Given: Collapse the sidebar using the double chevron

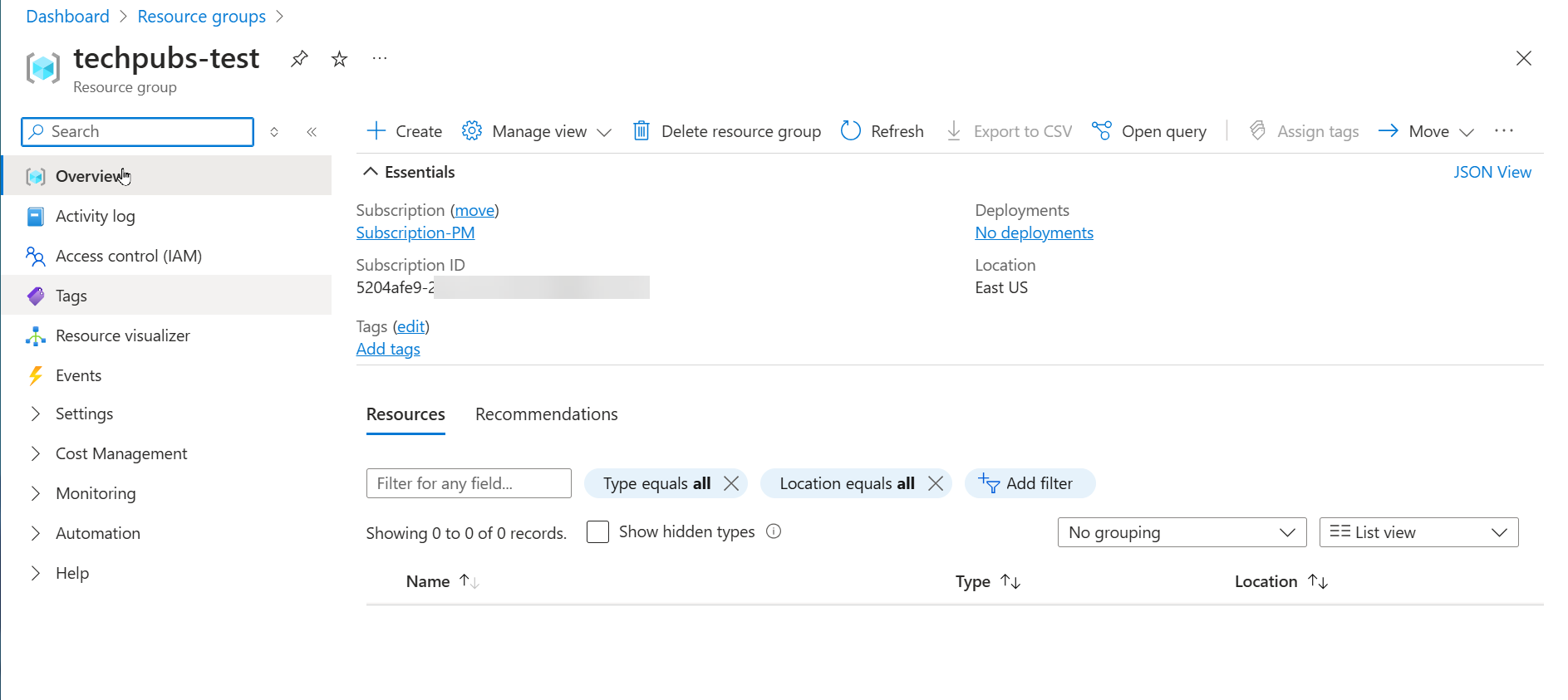Looking at the screenshot, I should (312, 132).
